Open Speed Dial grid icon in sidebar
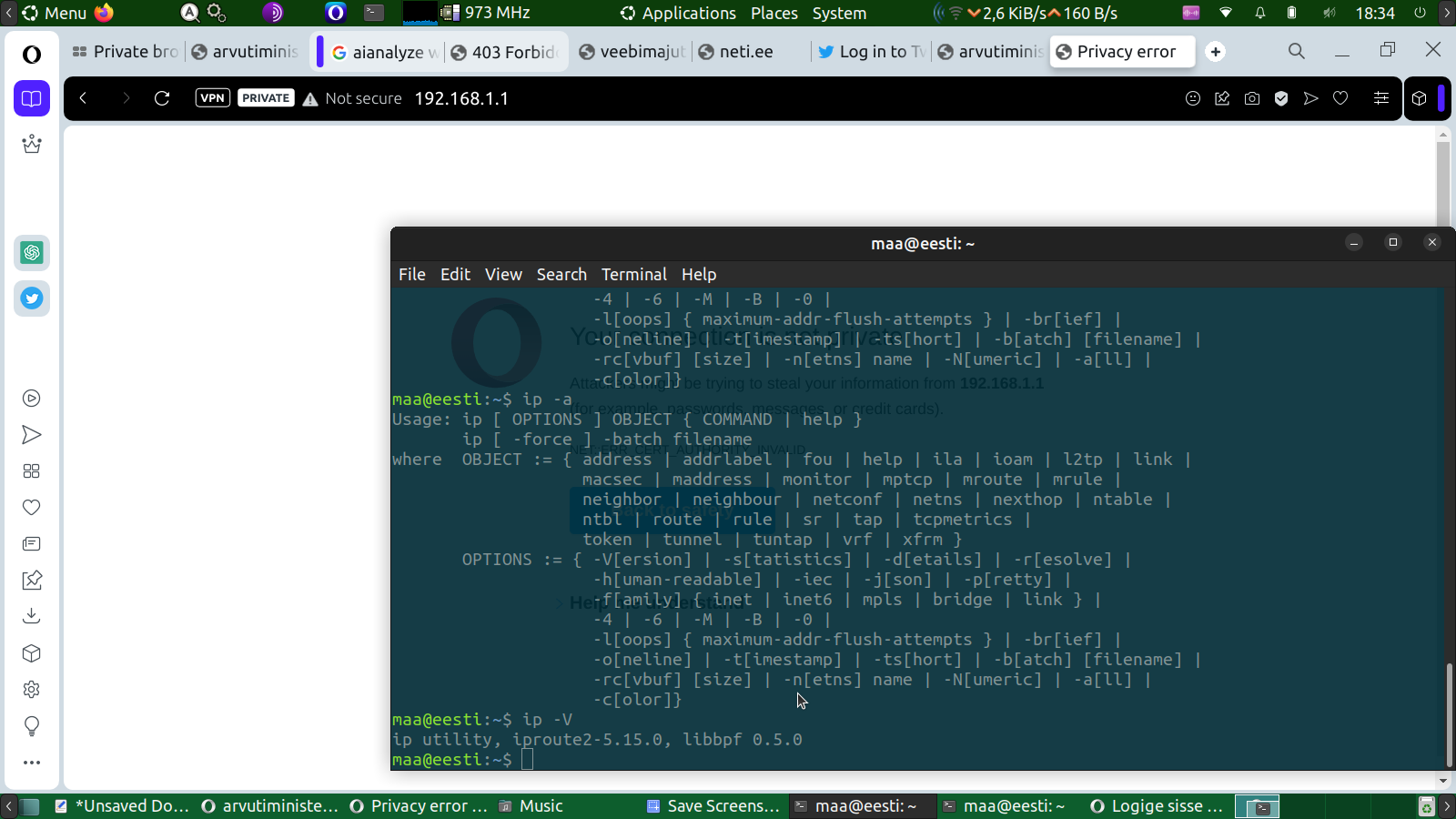Viewport: 1456px width, 819px height. [x=32, y=470]
